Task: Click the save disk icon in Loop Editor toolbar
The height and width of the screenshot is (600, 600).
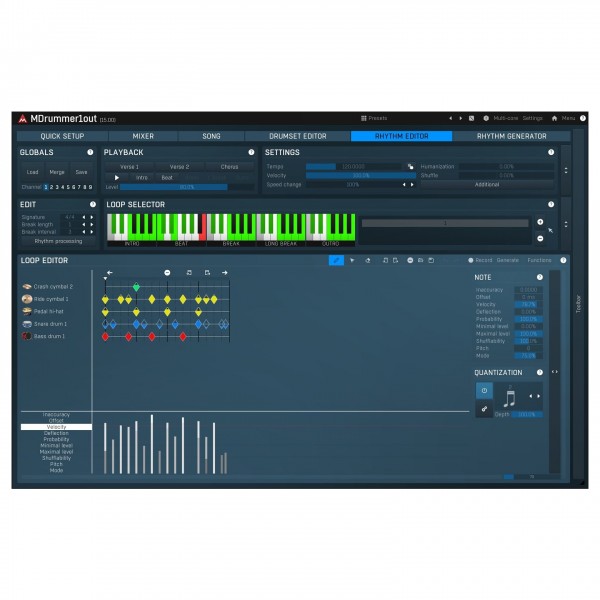Action: 431,260
